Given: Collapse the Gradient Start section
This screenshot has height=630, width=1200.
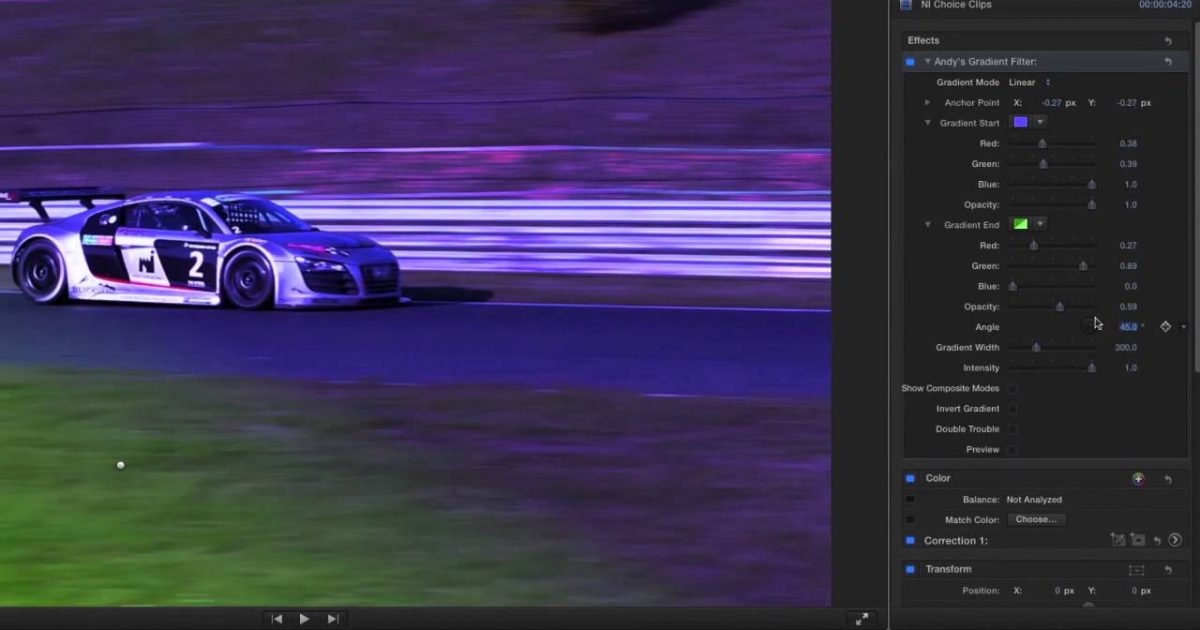Looking at the screenshot, I should tap(927, 122).
